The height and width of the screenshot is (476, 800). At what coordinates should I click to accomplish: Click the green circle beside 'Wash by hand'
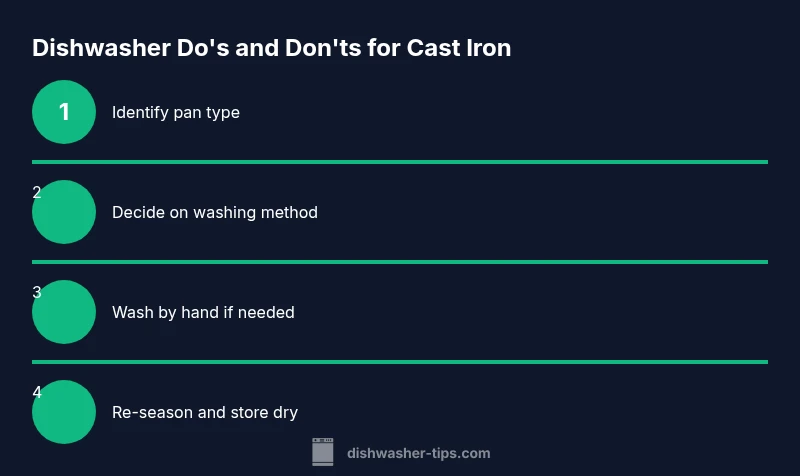click(x=64, y=312)
